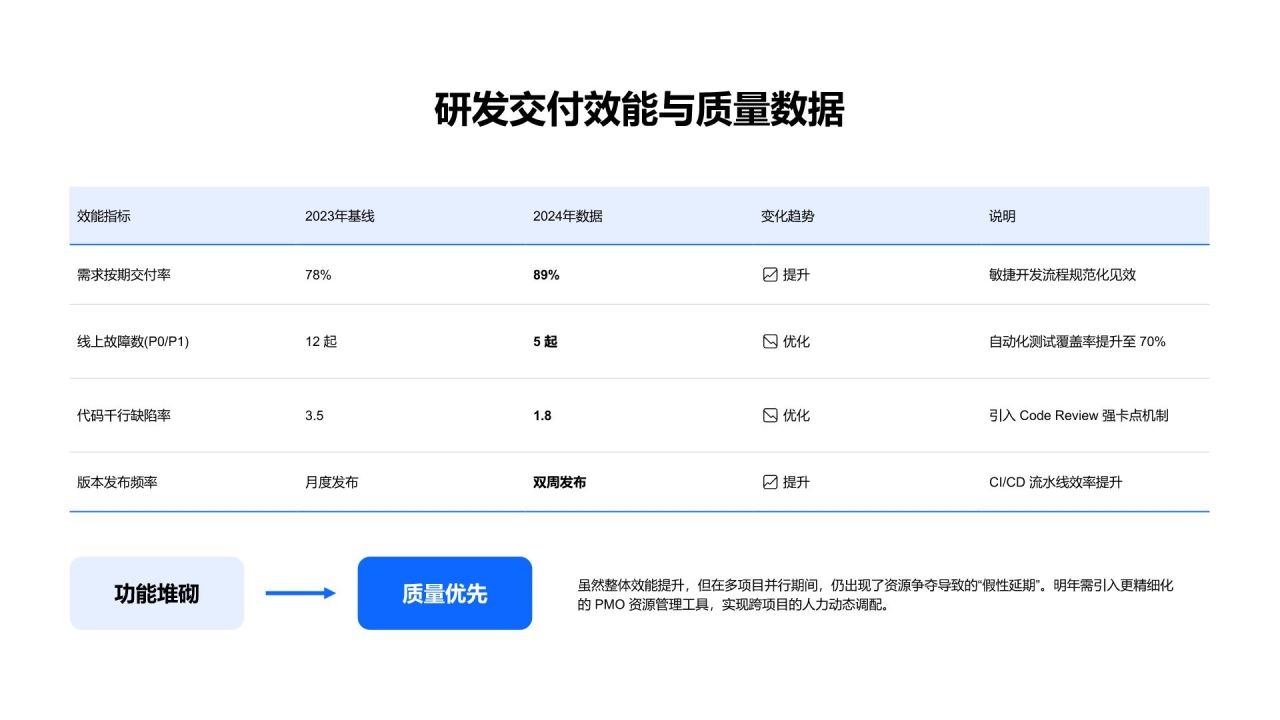Click the 说明 column header
1280x720 pixels.
point(1002,216)
